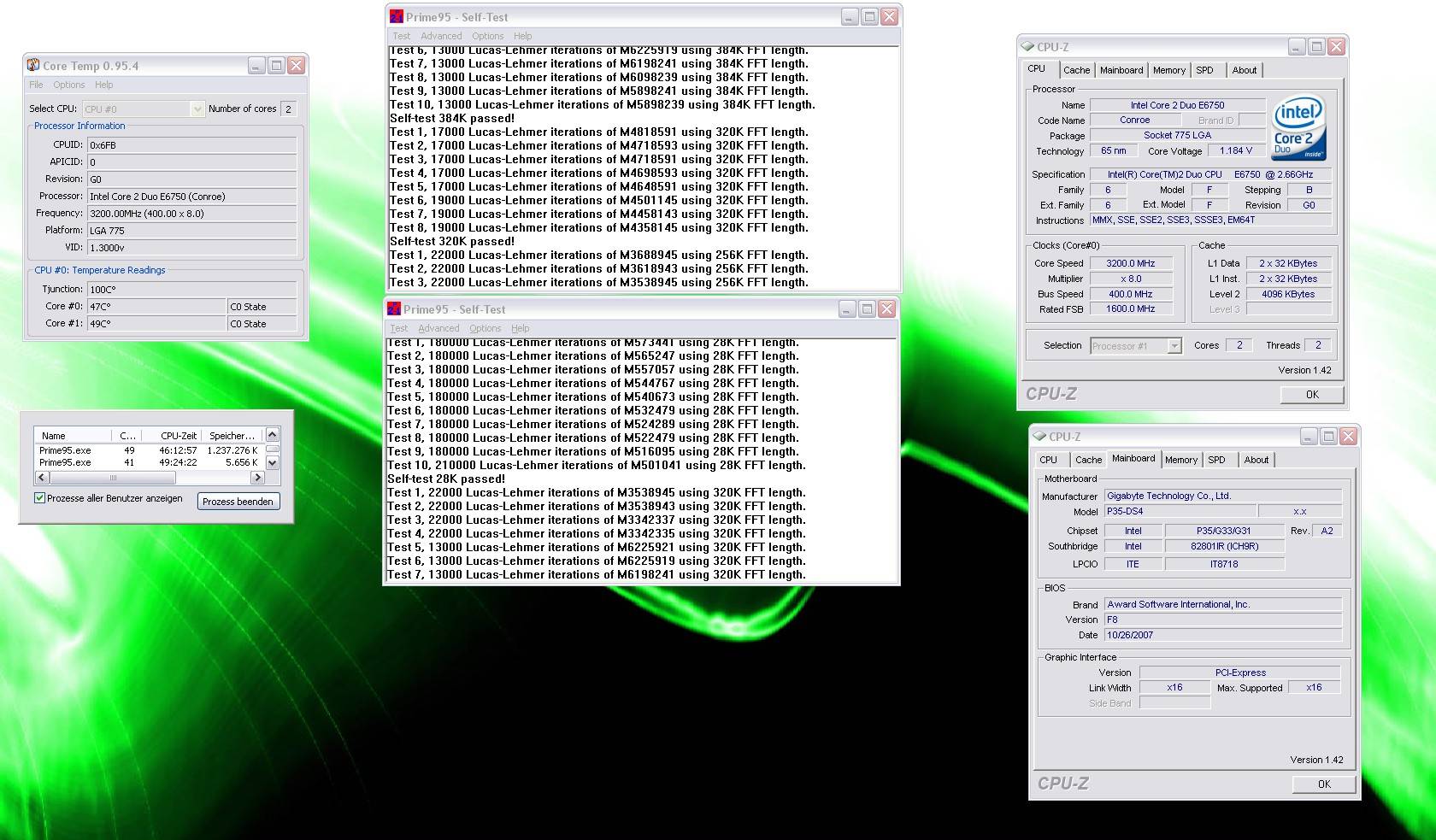Close the lower Prime95 window
Screen dimensions: 1436x840
tap(886, 308)
